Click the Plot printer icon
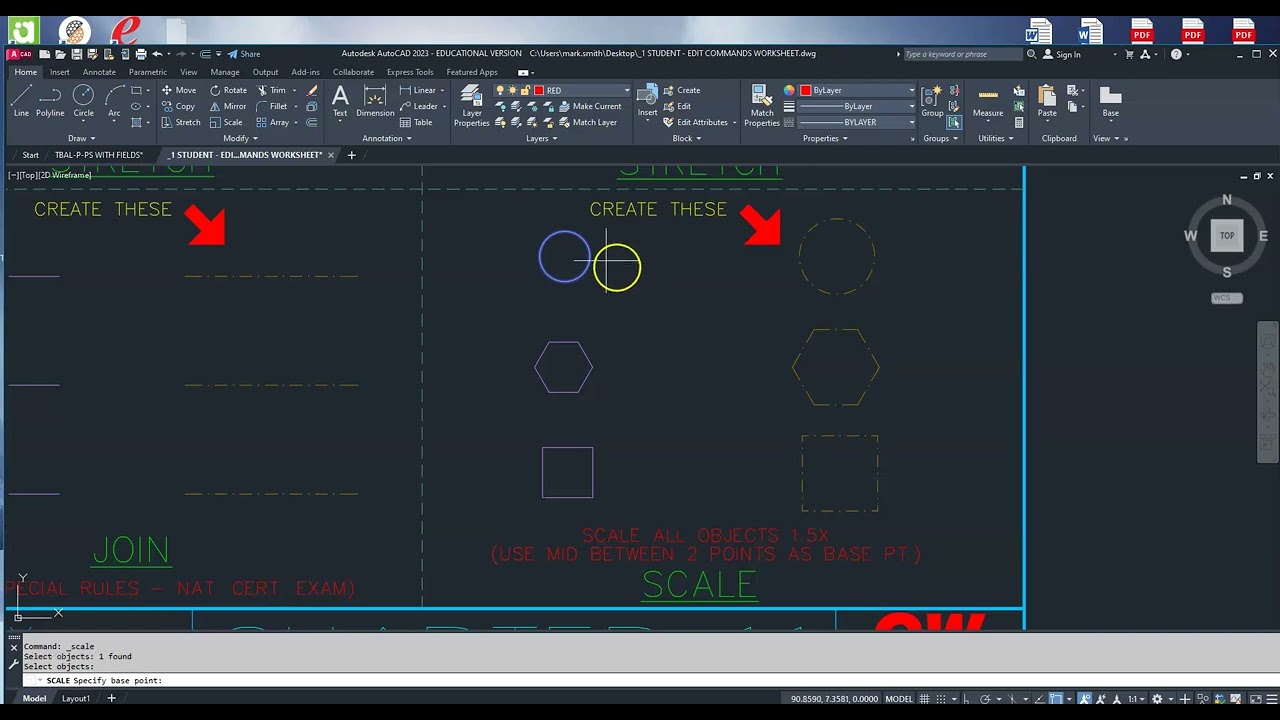1280x720 pixels. coord(141,54)
